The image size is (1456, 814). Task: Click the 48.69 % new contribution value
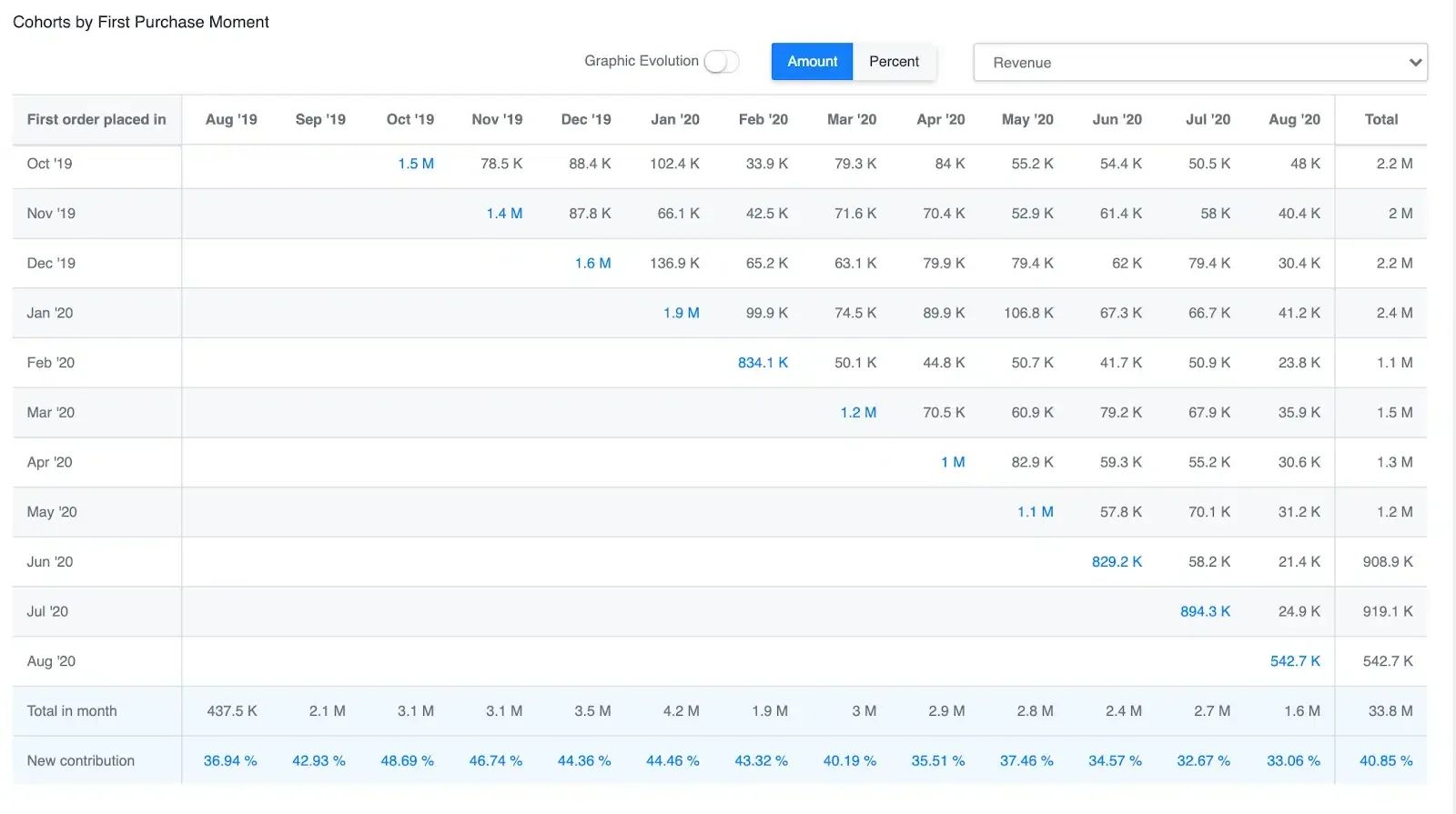click(407, 761)
